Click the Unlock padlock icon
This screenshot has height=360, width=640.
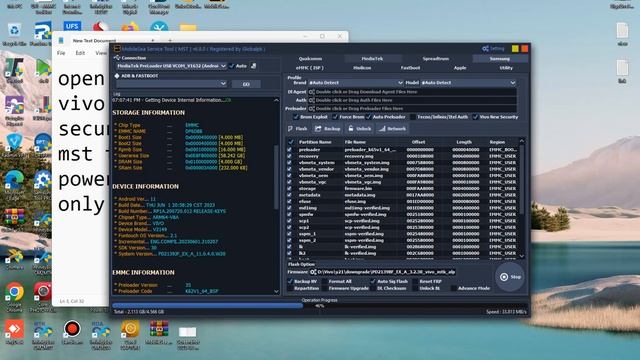[x=351, y=129]
